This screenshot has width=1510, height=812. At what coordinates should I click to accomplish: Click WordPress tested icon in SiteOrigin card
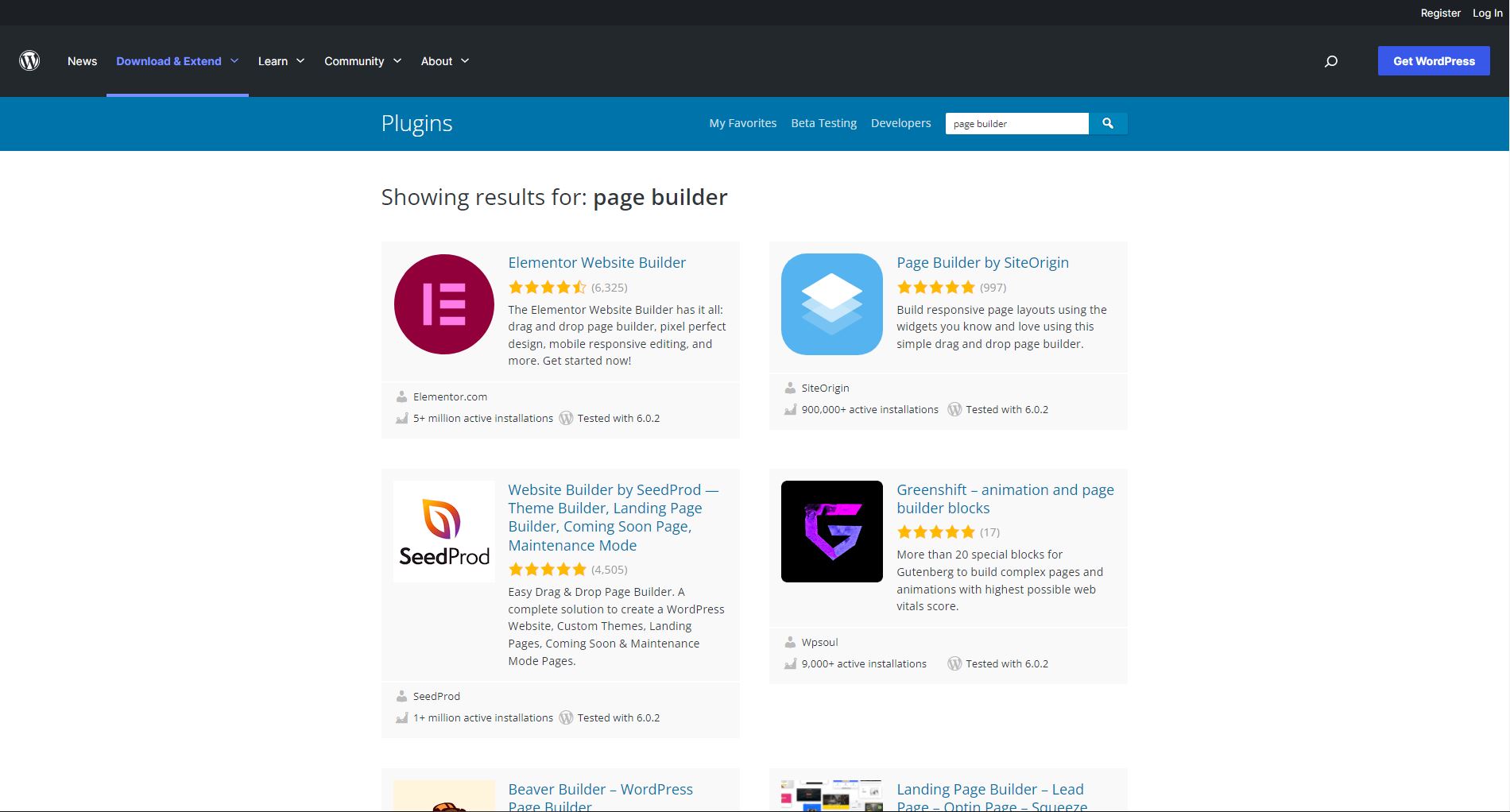(954, 409)
